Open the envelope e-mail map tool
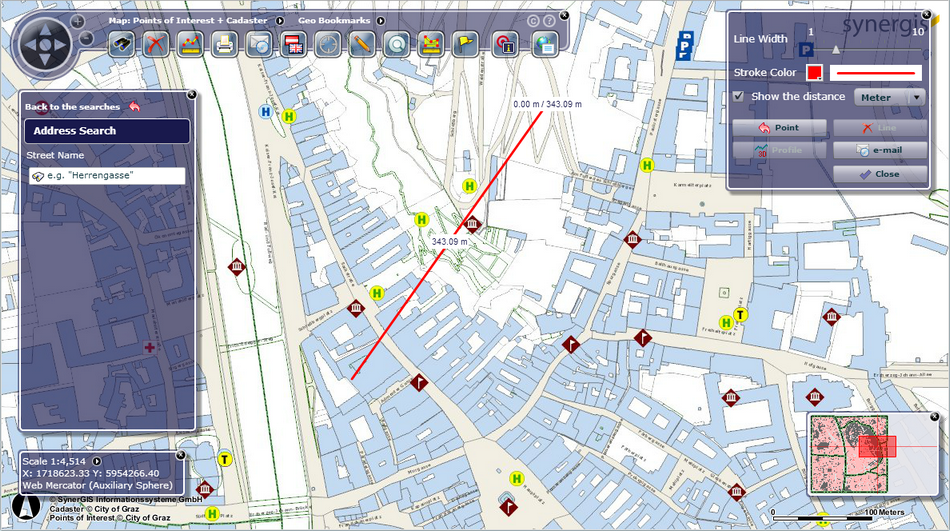 coord(259,43)
